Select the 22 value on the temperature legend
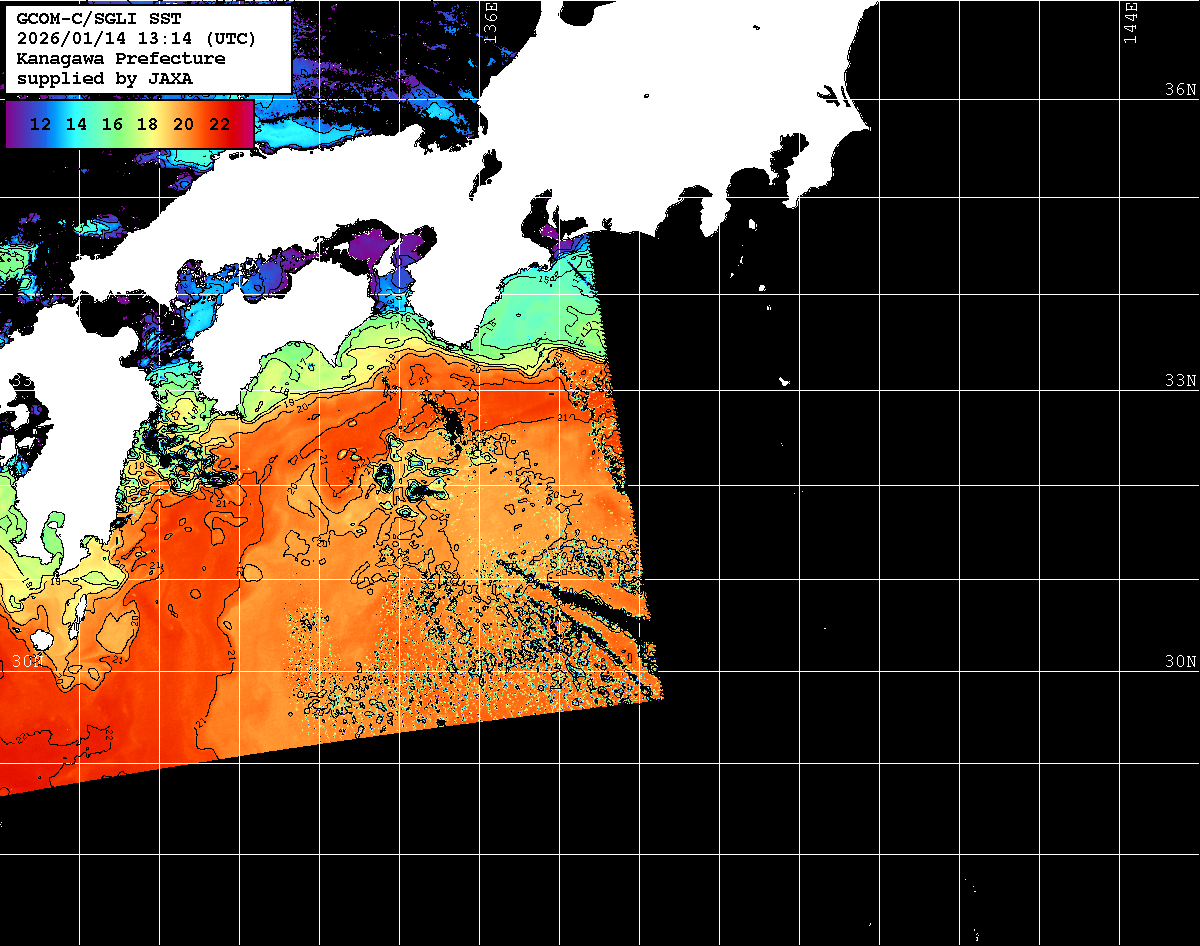 219,125
